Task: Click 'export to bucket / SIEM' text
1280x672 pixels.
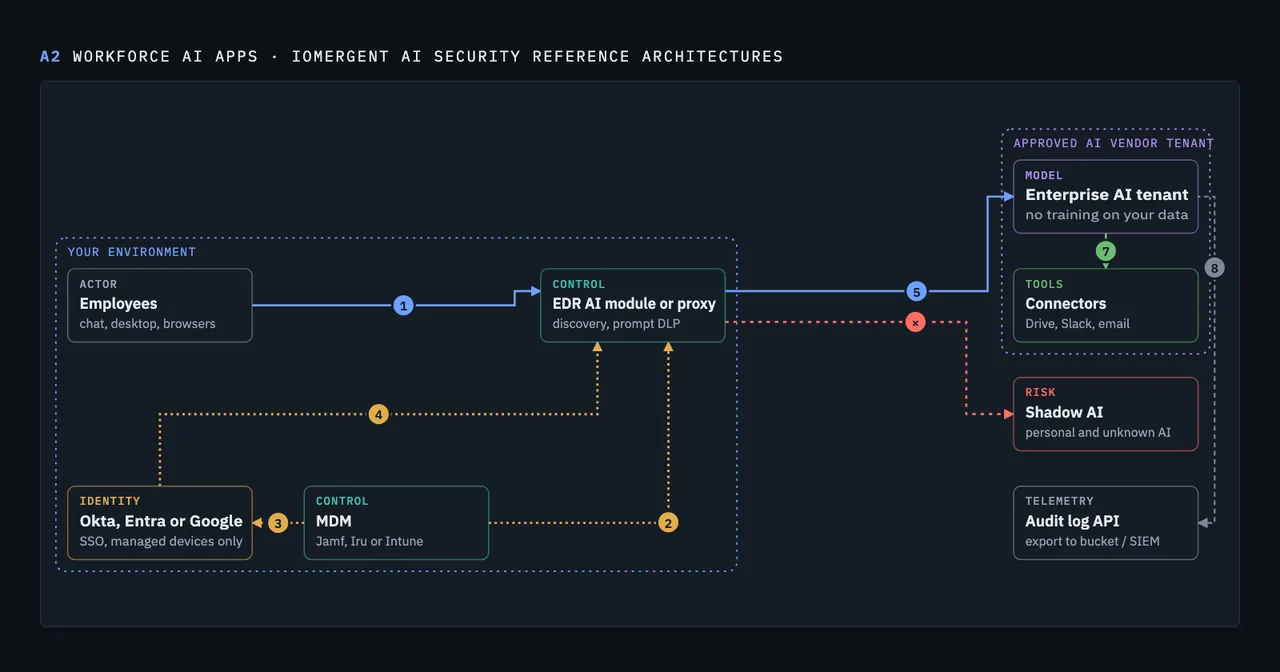Action: [x=1092, y=542]
